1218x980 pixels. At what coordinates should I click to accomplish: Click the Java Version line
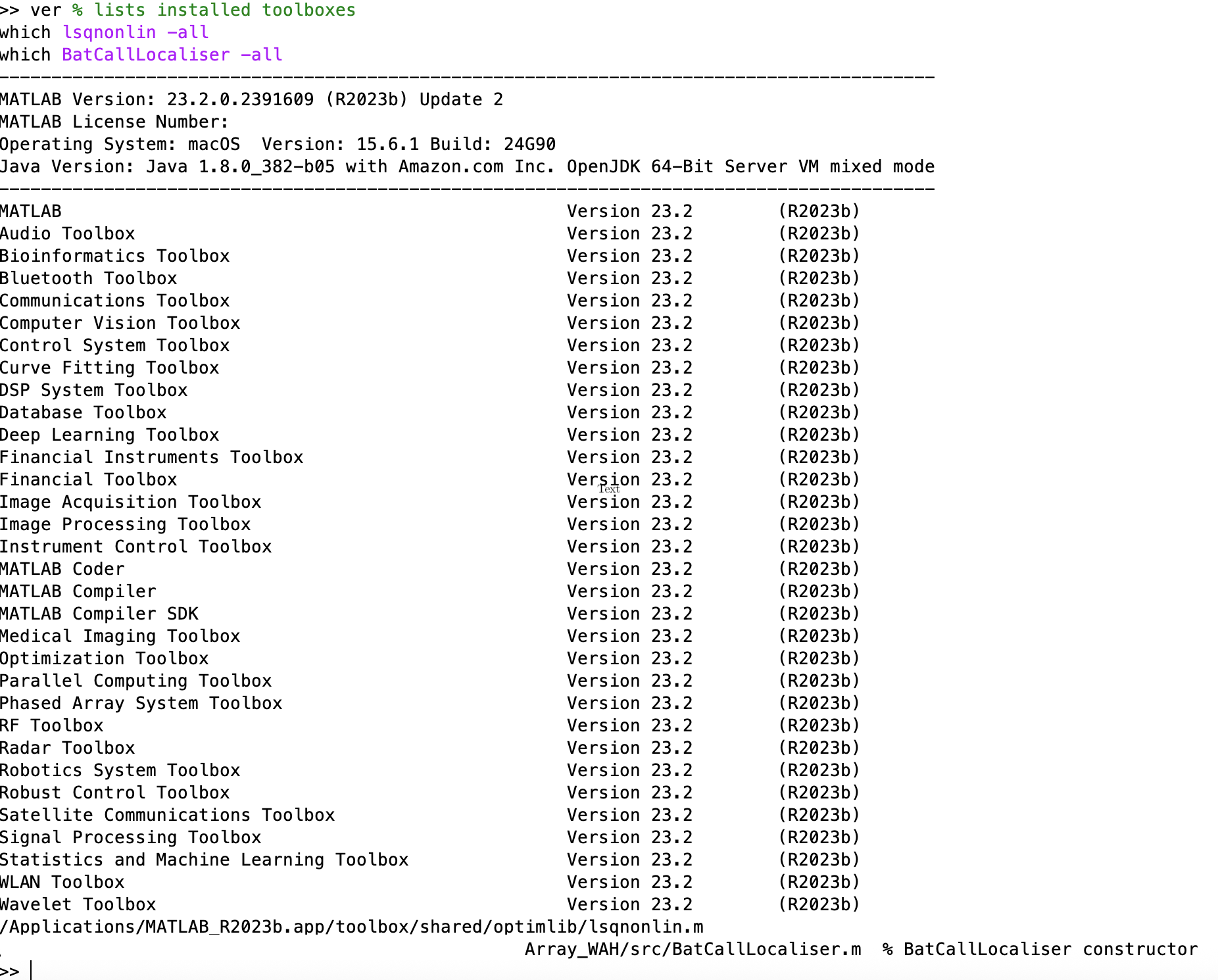[263, 166]
